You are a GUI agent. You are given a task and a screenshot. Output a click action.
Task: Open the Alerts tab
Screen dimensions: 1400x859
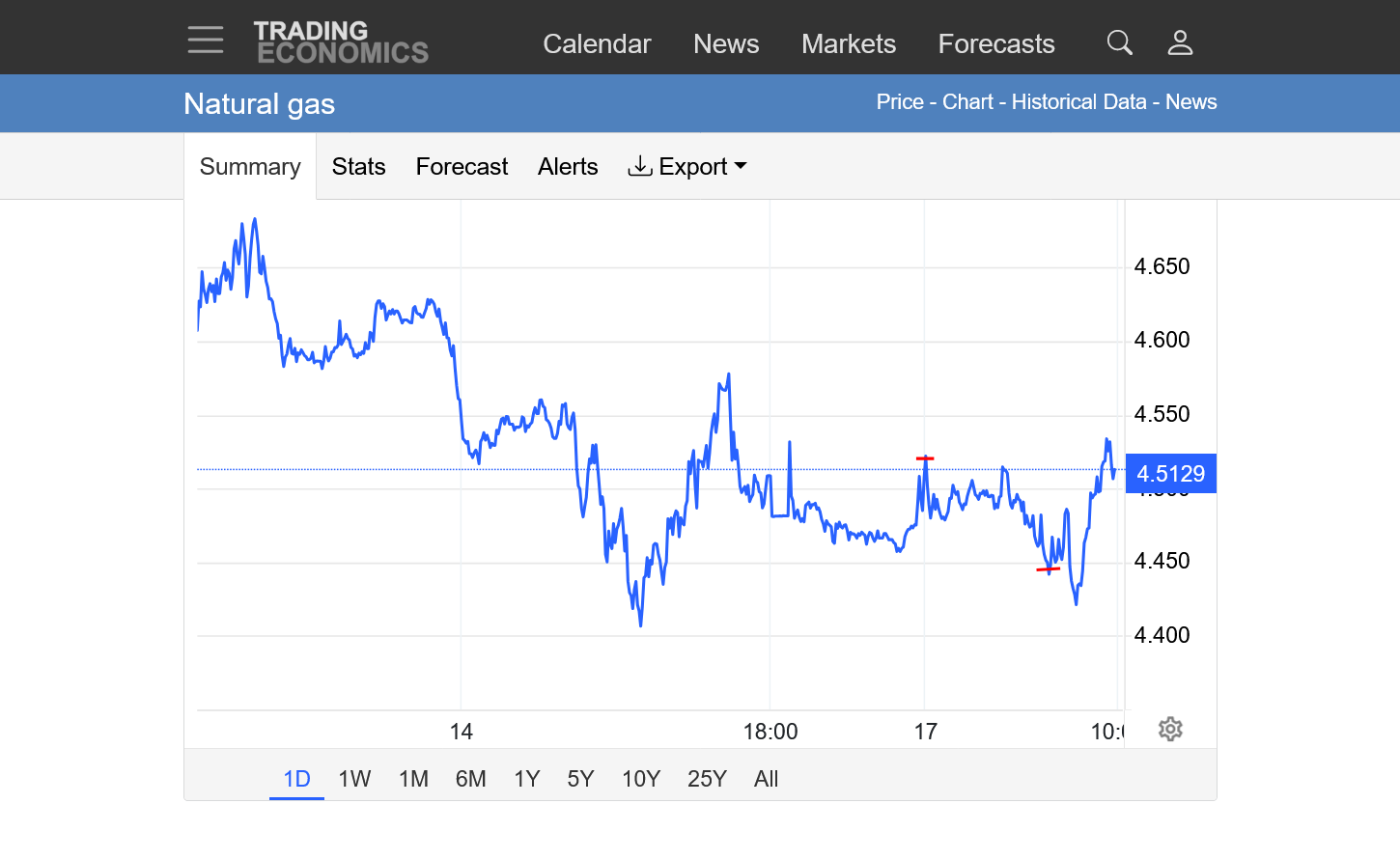point(568,167)
